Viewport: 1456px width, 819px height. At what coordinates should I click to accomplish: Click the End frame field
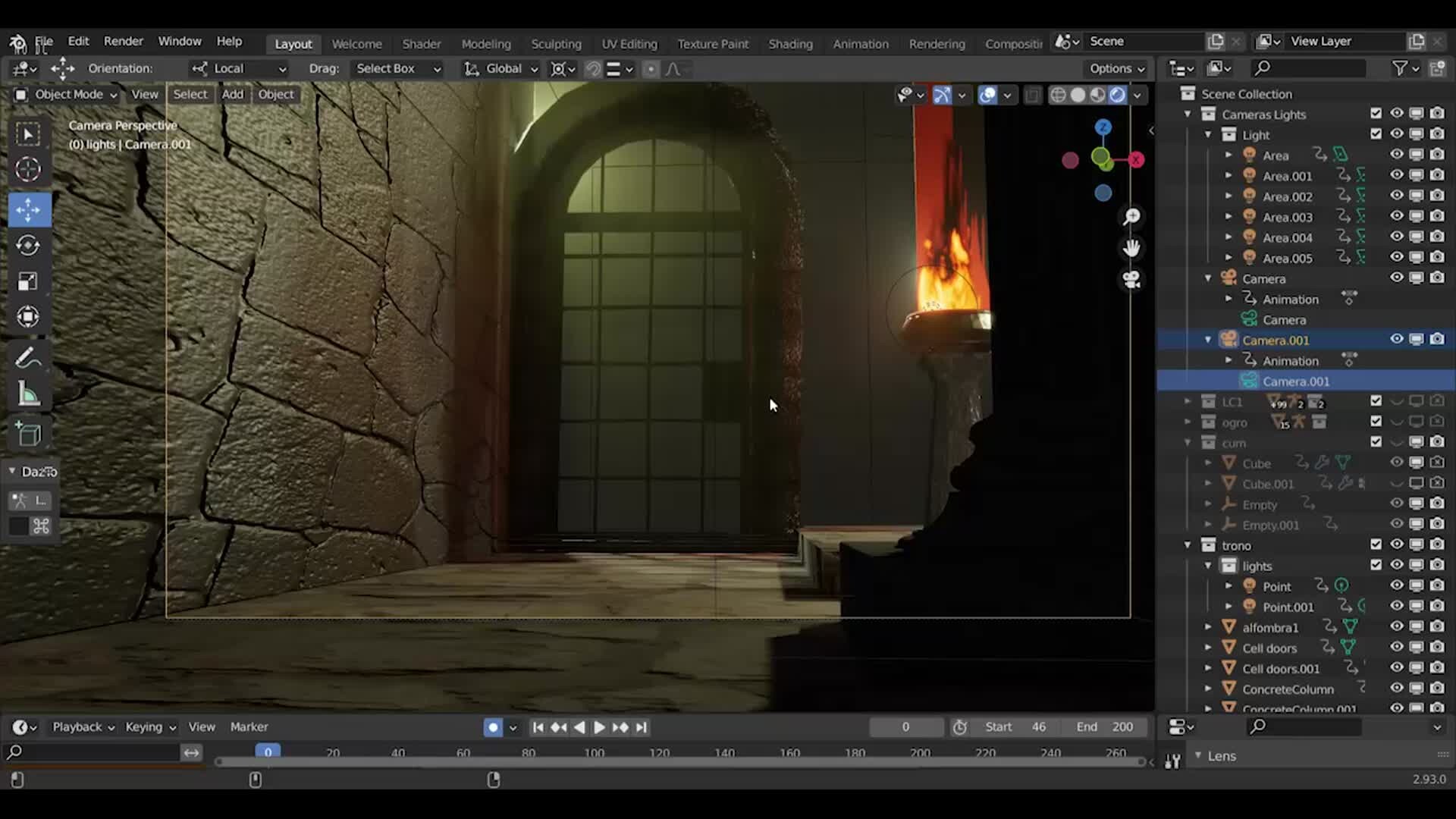click(x=1105, y=726)
